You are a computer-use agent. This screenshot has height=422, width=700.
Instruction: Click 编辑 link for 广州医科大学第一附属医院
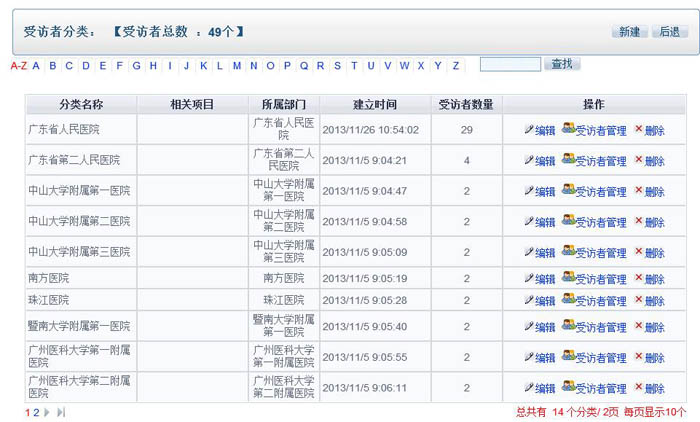(x=545, y=358)
